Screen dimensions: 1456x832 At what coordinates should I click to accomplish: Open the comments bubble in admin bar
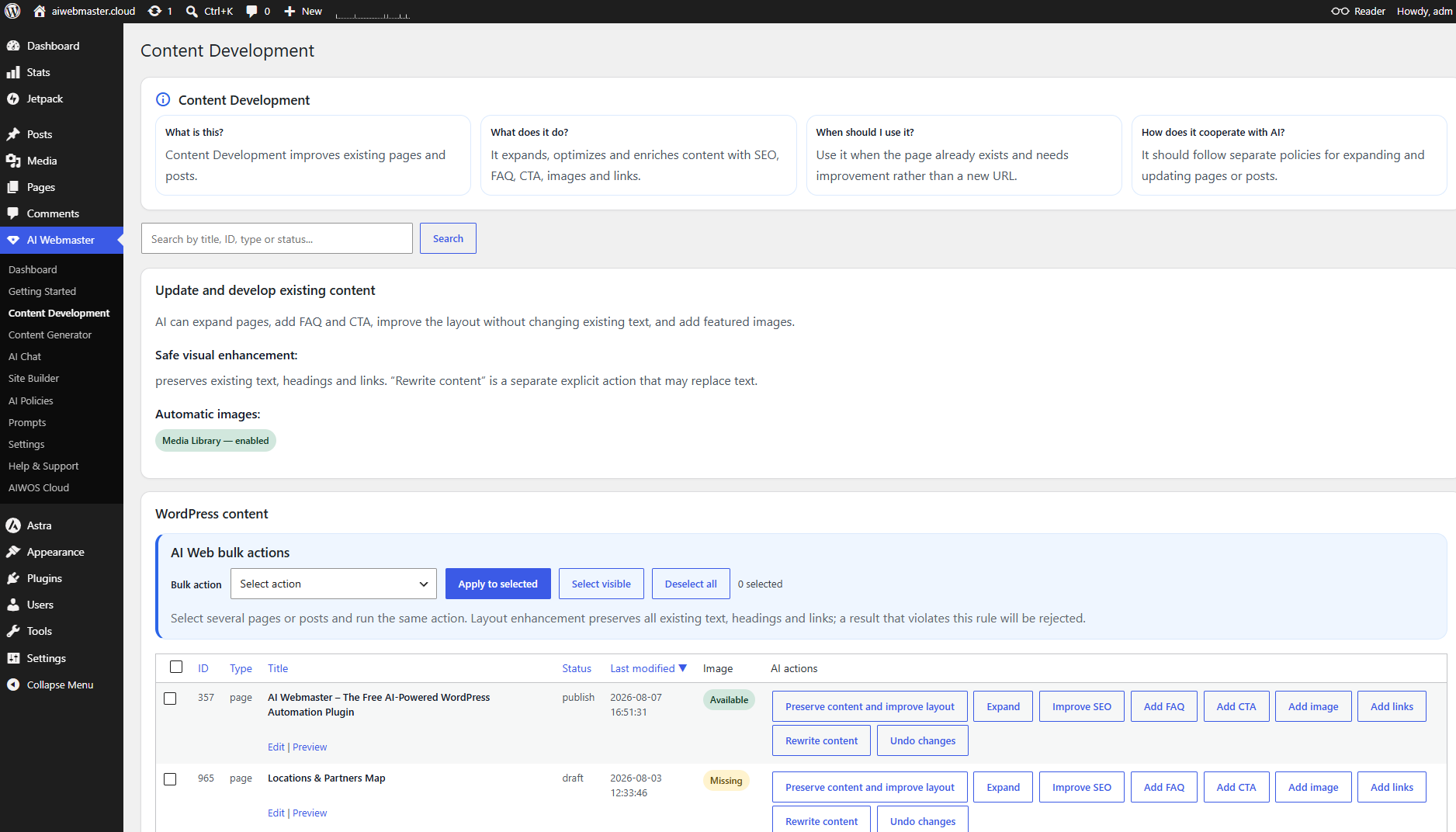(x=251, y=11)
